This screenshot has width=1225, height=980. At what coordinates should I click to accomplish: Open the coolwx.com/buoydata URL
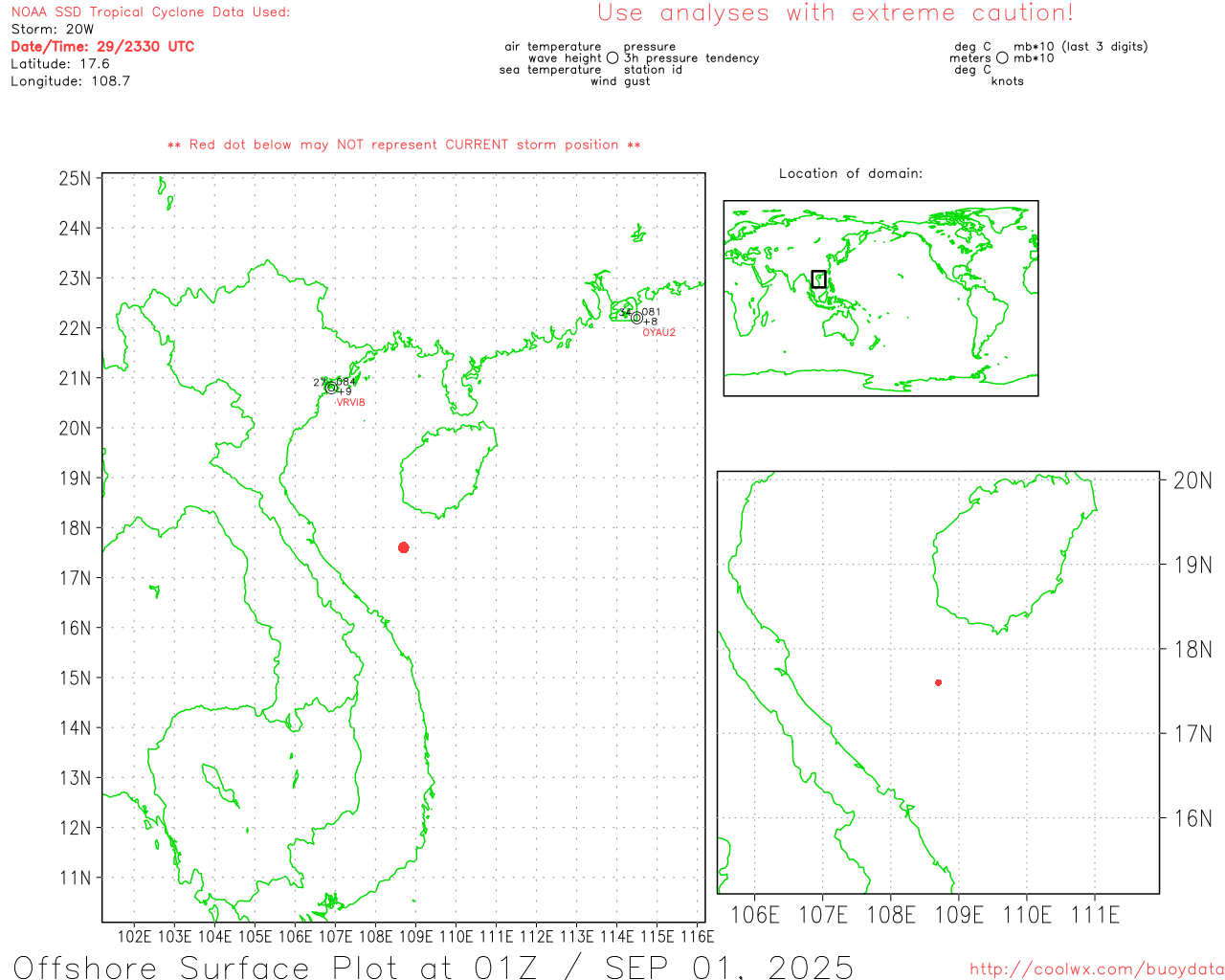point(1097,969)
